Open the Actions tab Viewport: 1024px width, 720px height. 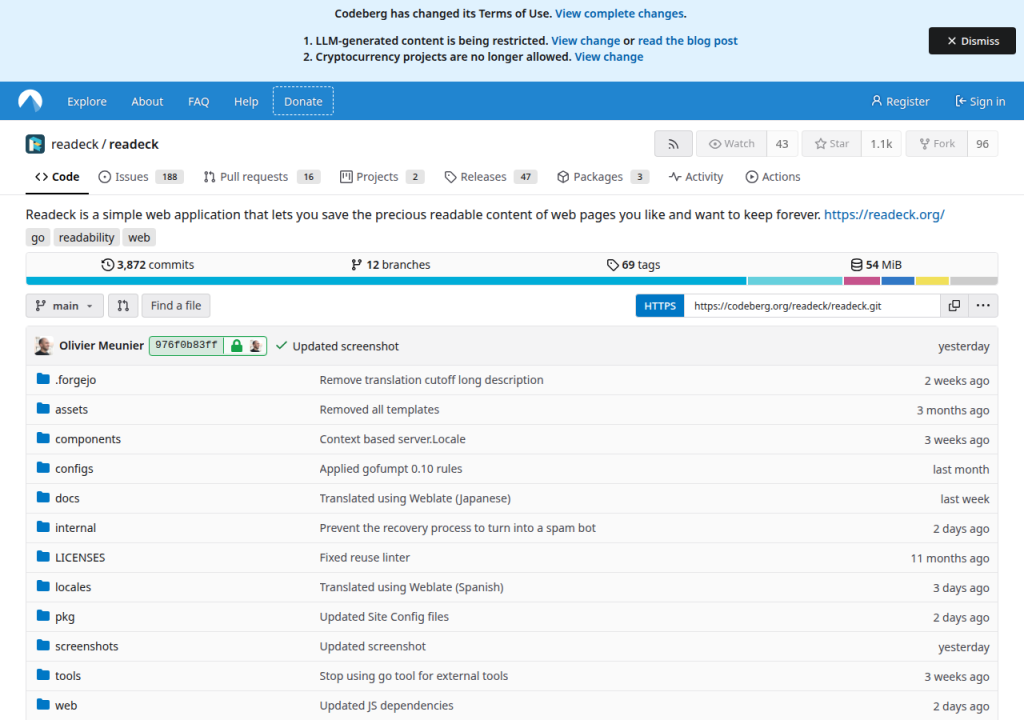[x=773, y=176]
